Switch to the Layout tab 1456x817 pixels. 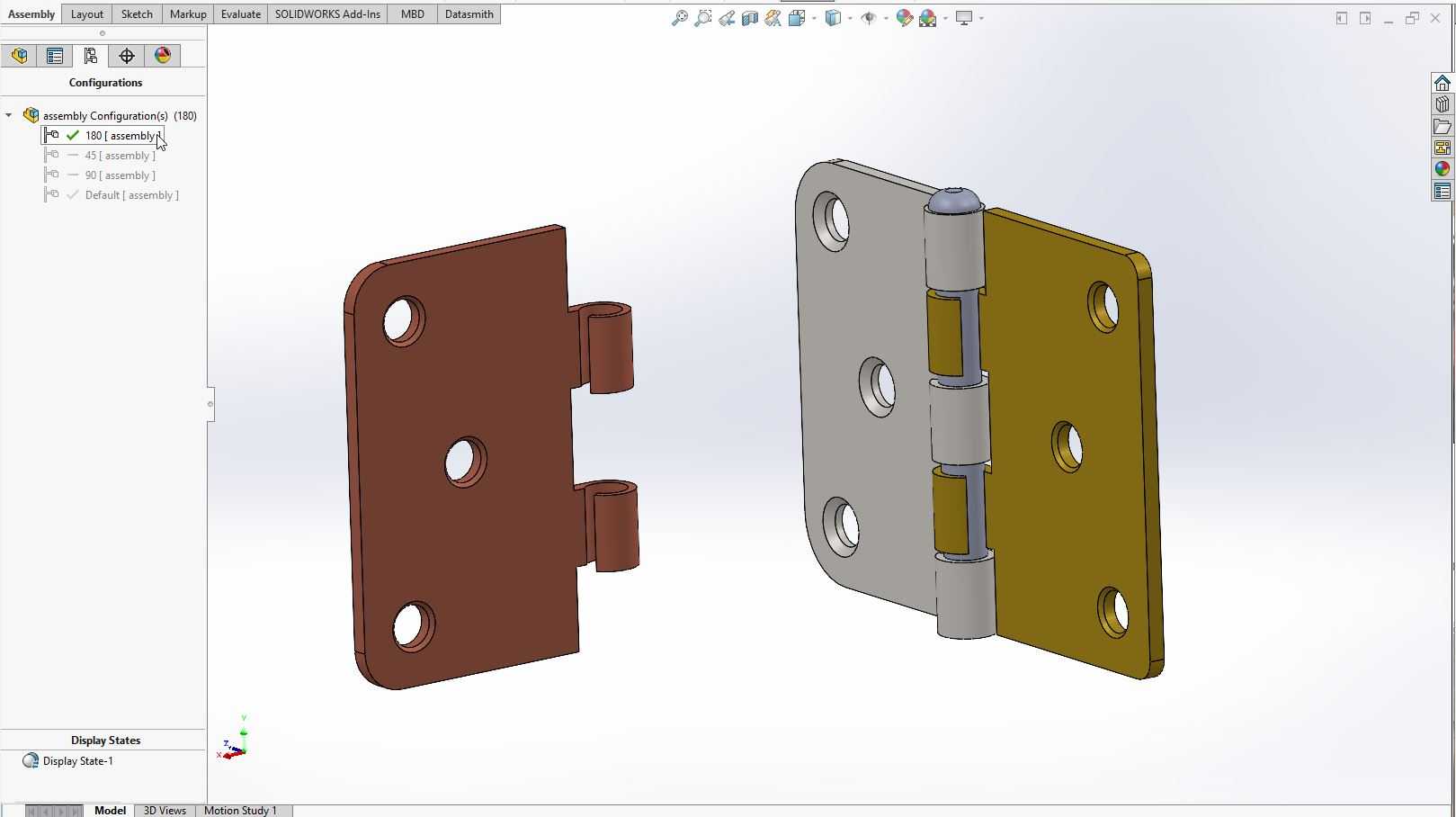(87, 14)
